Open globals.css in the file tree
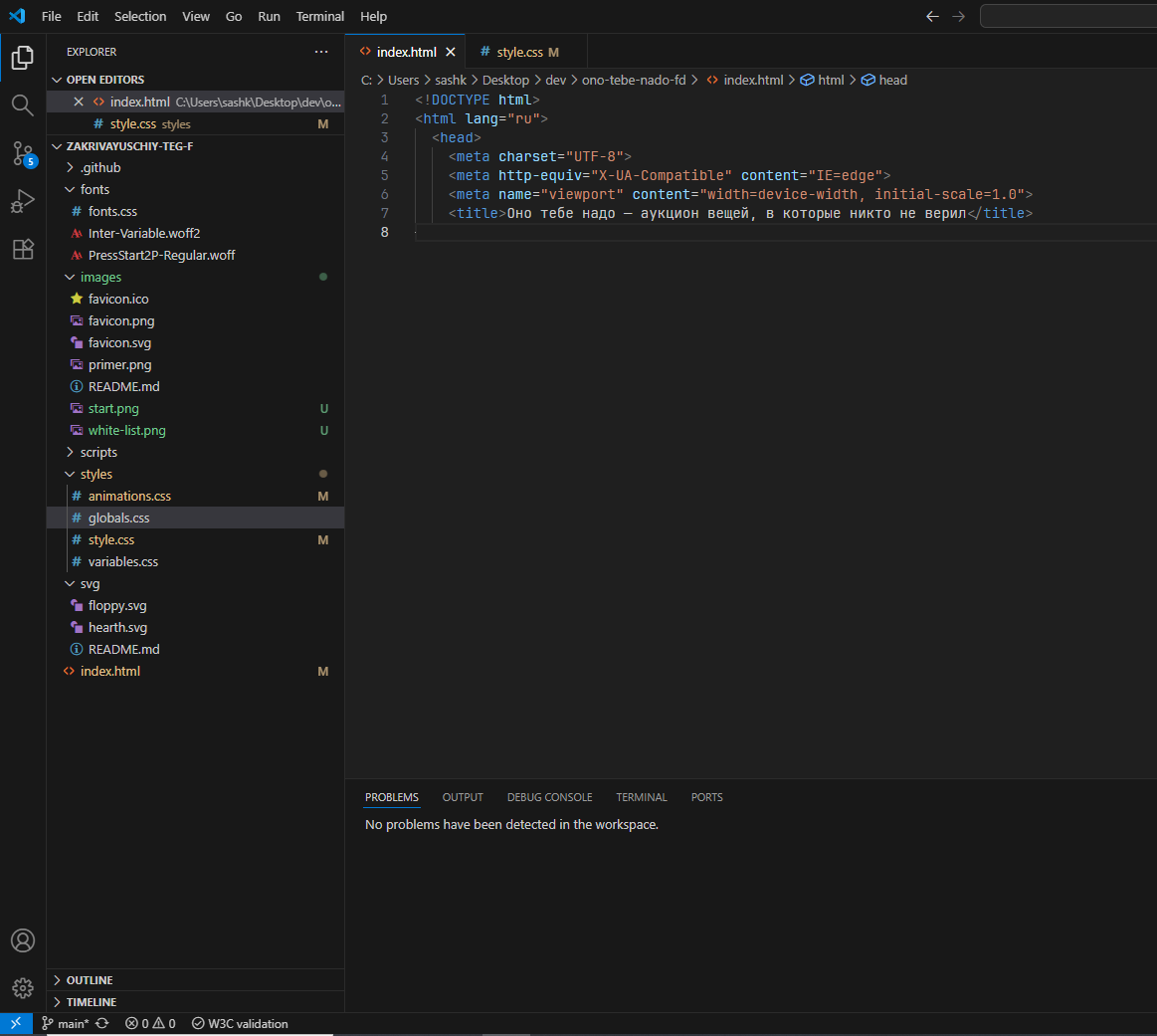Image resolution: width=1157 pixels, height=1036 pixels. click(x=118, y=518)
